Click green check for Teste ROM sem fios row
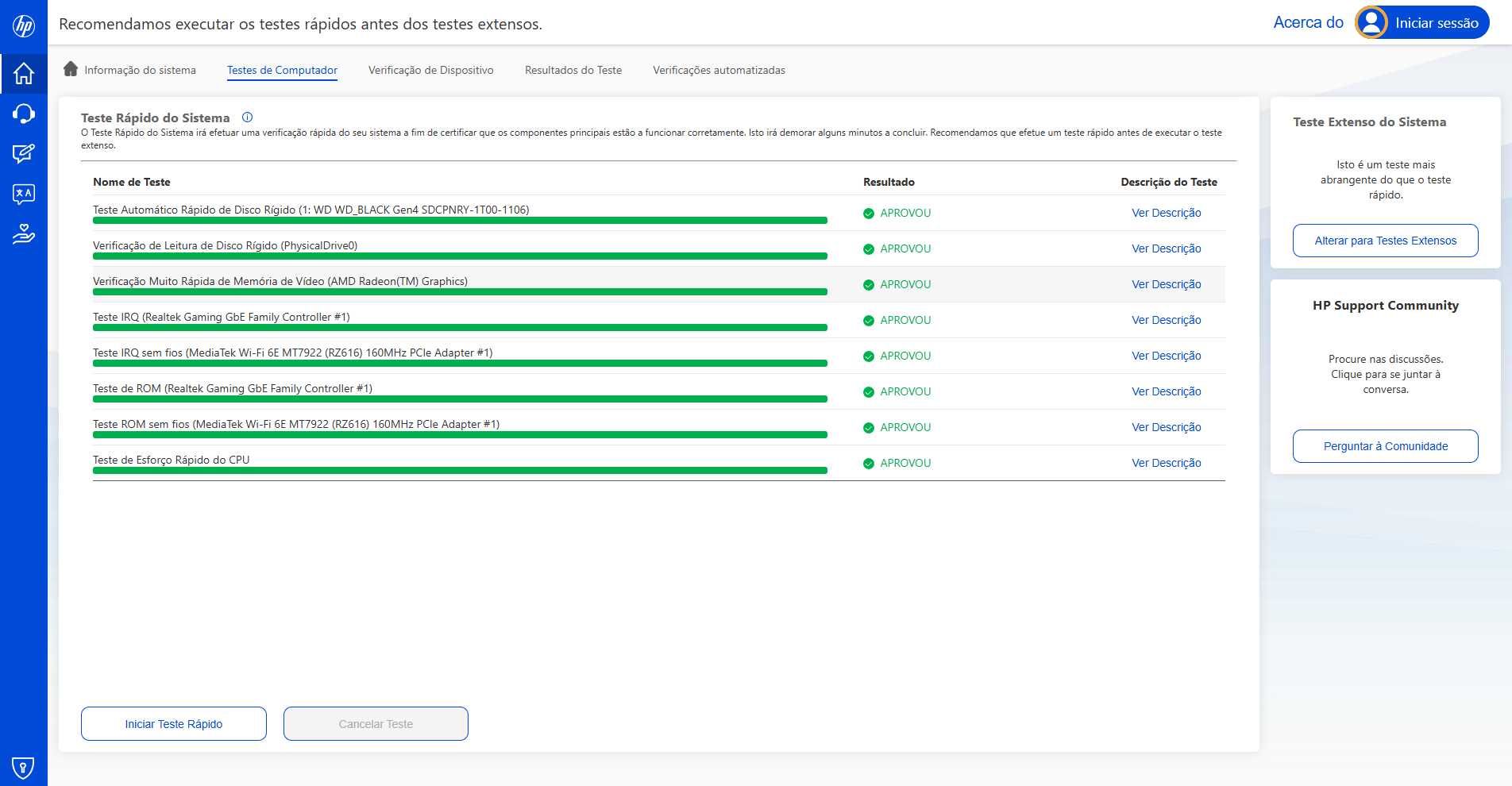The image size is (1512, 786). tap(868, 428)
